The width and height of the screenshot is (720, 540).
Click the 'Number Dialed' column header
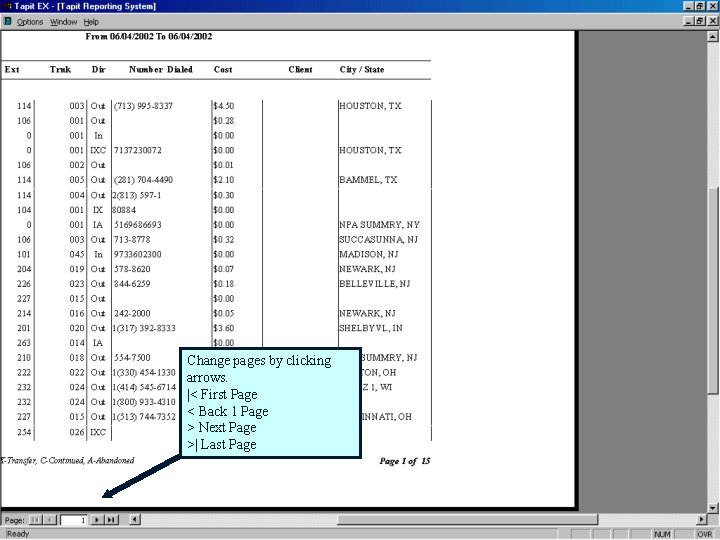coord(161,69)
